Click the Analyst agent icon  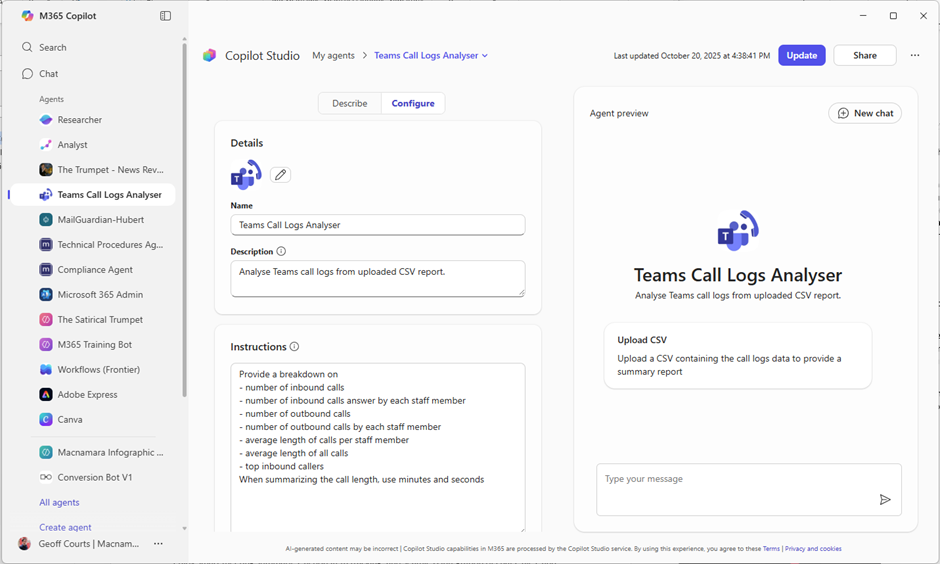[46, 144]
